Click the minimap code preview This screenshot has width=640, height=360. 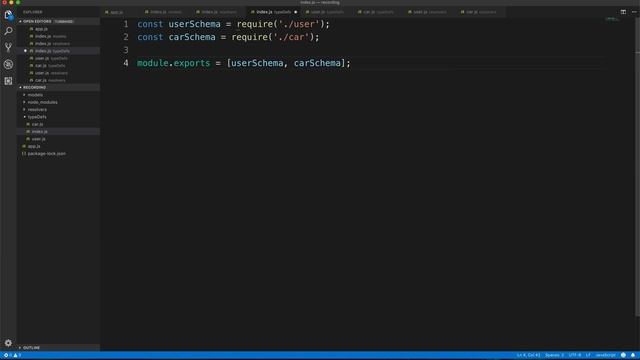coord(612,19)
